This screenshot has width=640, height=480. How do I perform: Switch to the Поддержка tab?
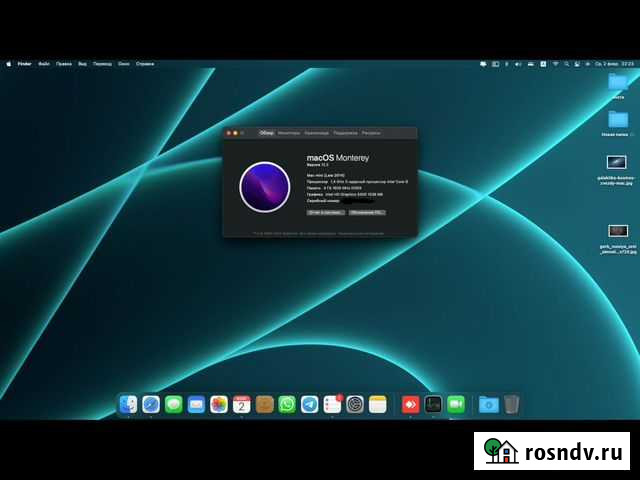345,132
